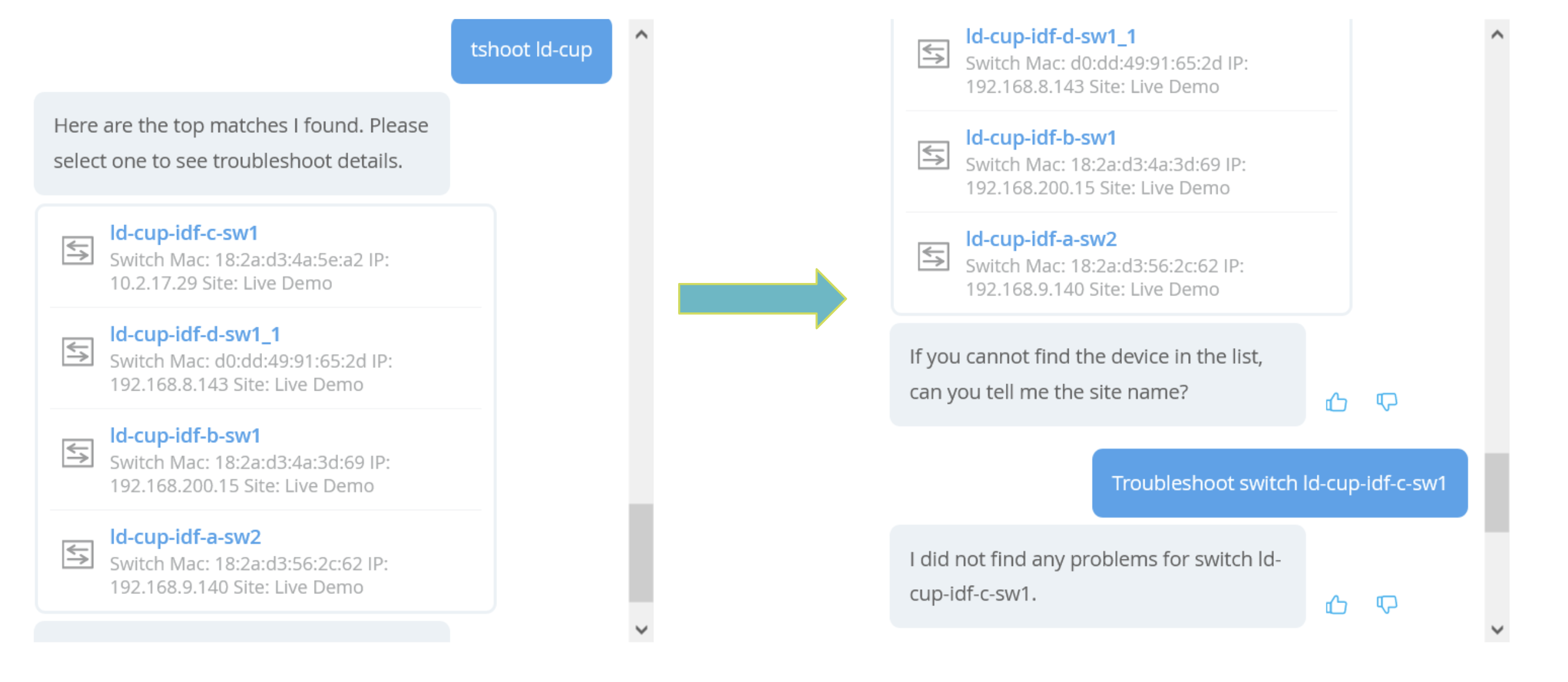Dislike the 'did not find any problems' reply
This screenshot has width=1568, height=682.
coord(1387,605)
